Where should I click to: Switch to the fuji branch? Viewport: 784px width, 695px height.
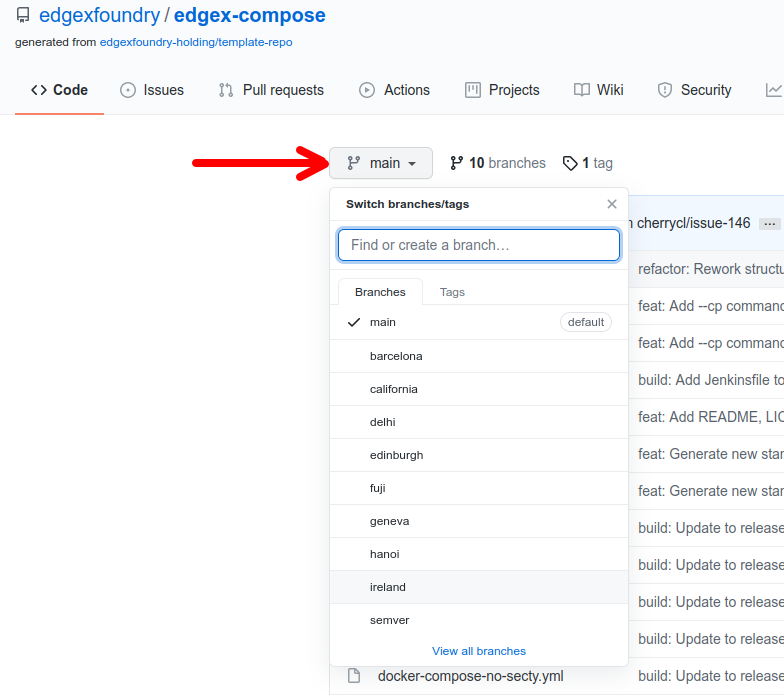coord(479,488)
